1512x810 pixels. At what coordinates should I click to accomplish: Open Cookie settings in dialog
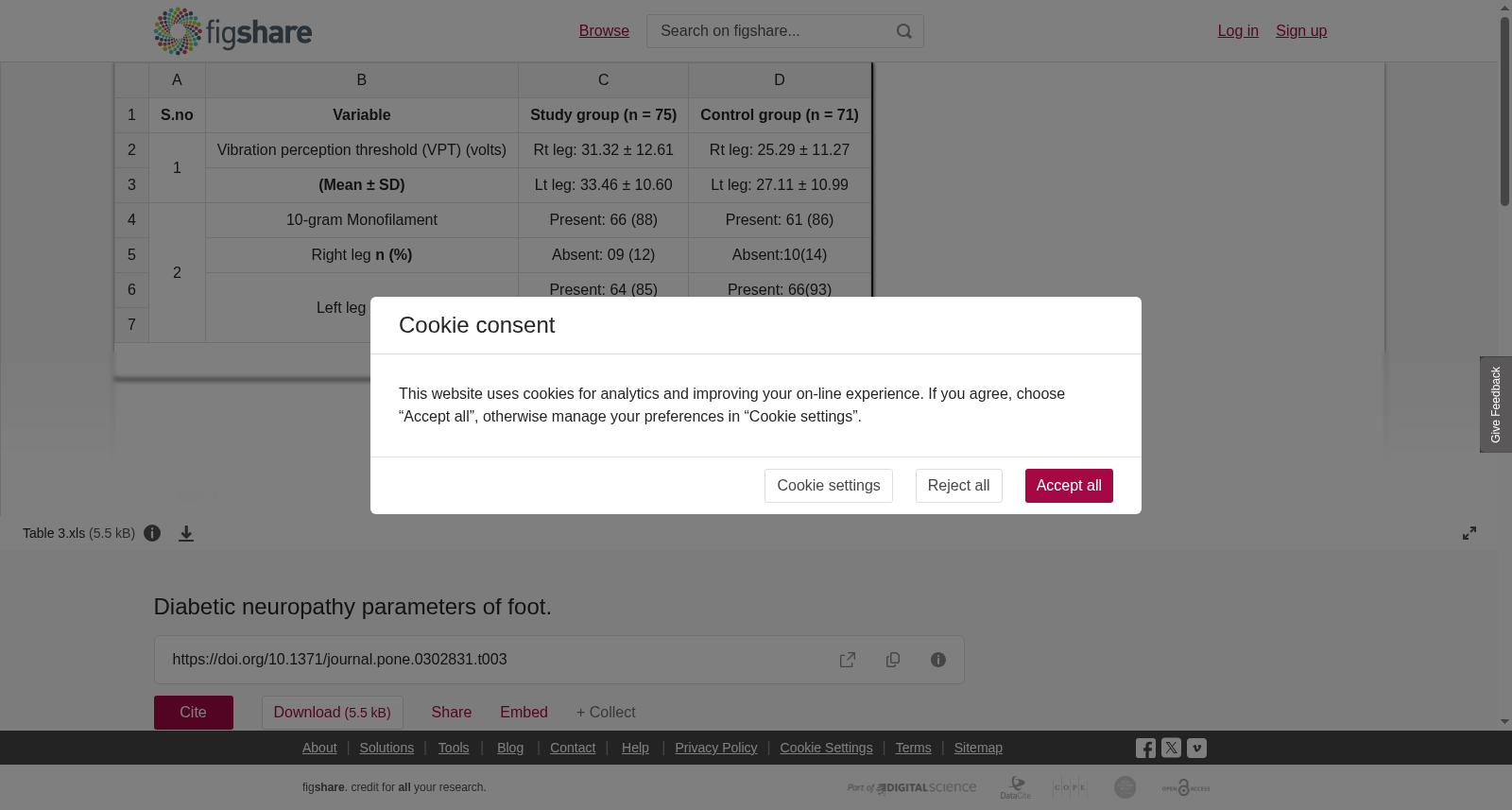point(829,486)
